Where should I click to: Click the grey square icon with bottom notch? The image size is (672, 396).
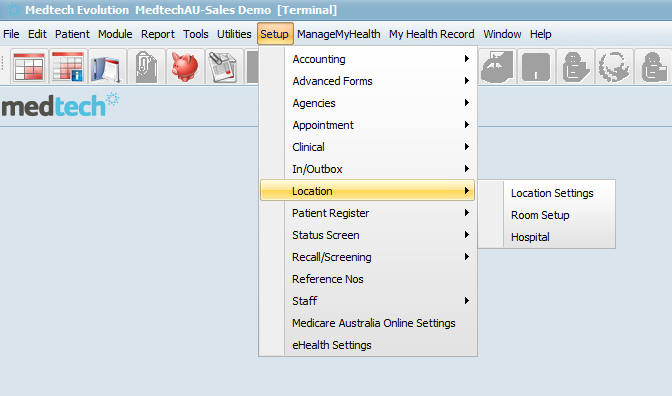click(536, 67)
